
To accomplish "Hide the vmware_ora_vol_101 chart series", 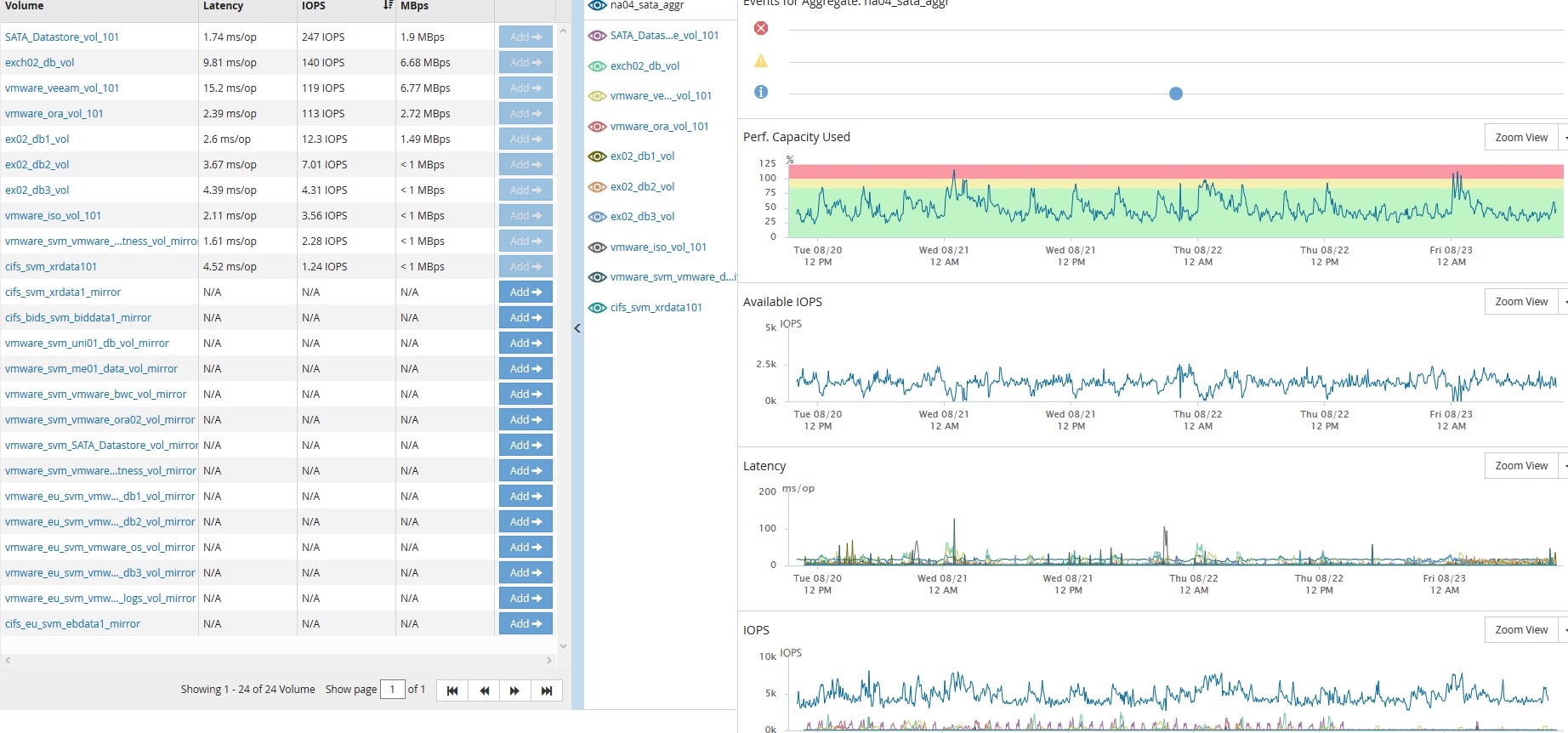I will (598, 127).
